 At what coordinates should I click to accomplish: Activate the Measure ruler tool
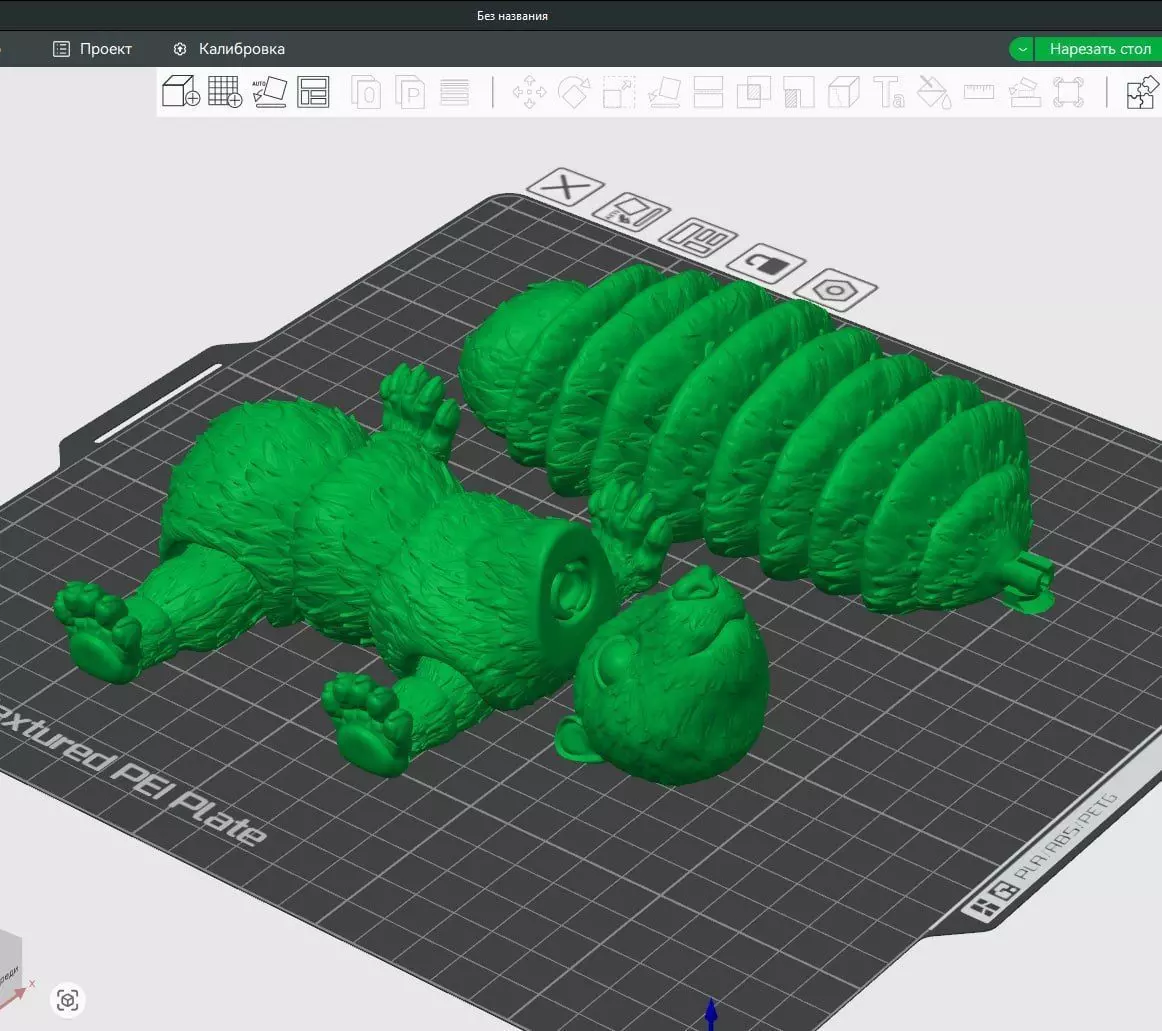tap(979, 93)
